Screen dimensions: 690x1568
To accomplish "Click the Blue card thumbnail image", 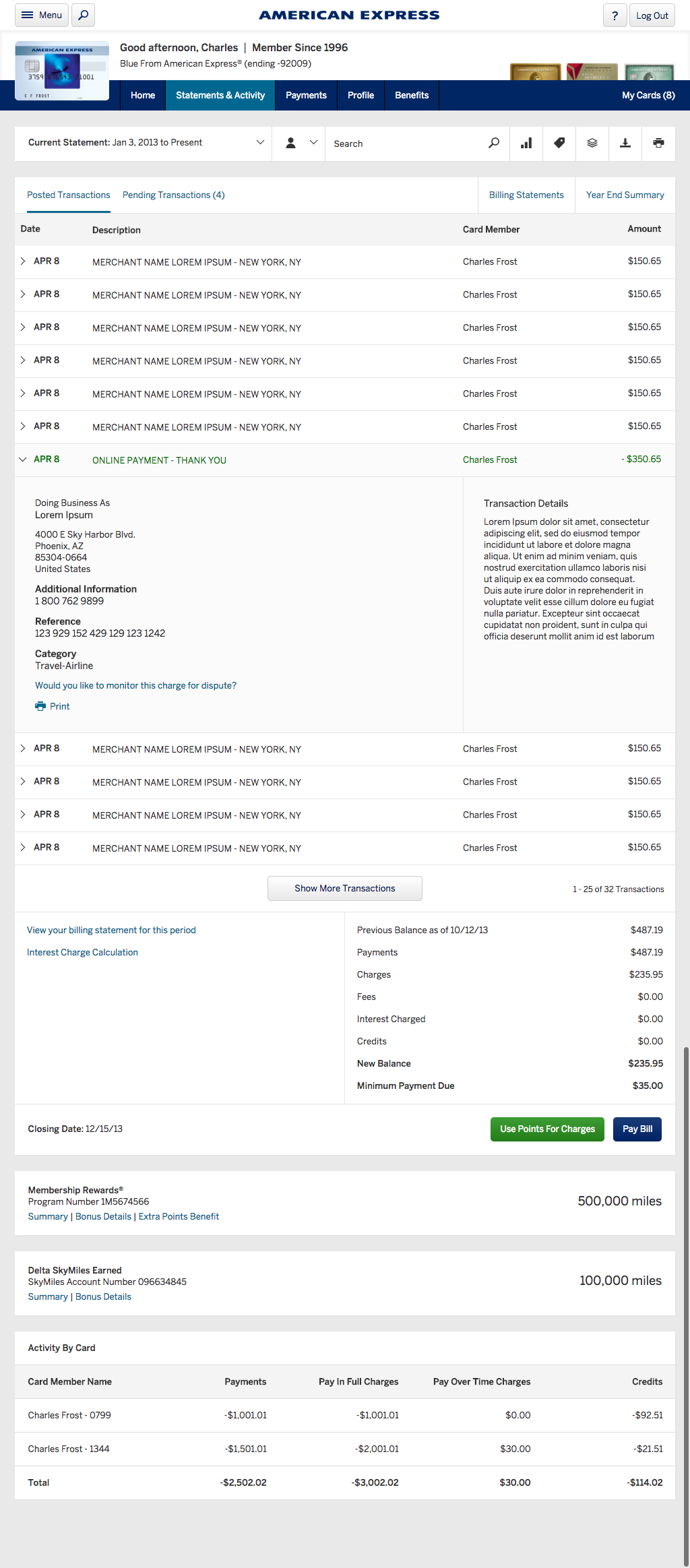I will [x=61, y=70].
